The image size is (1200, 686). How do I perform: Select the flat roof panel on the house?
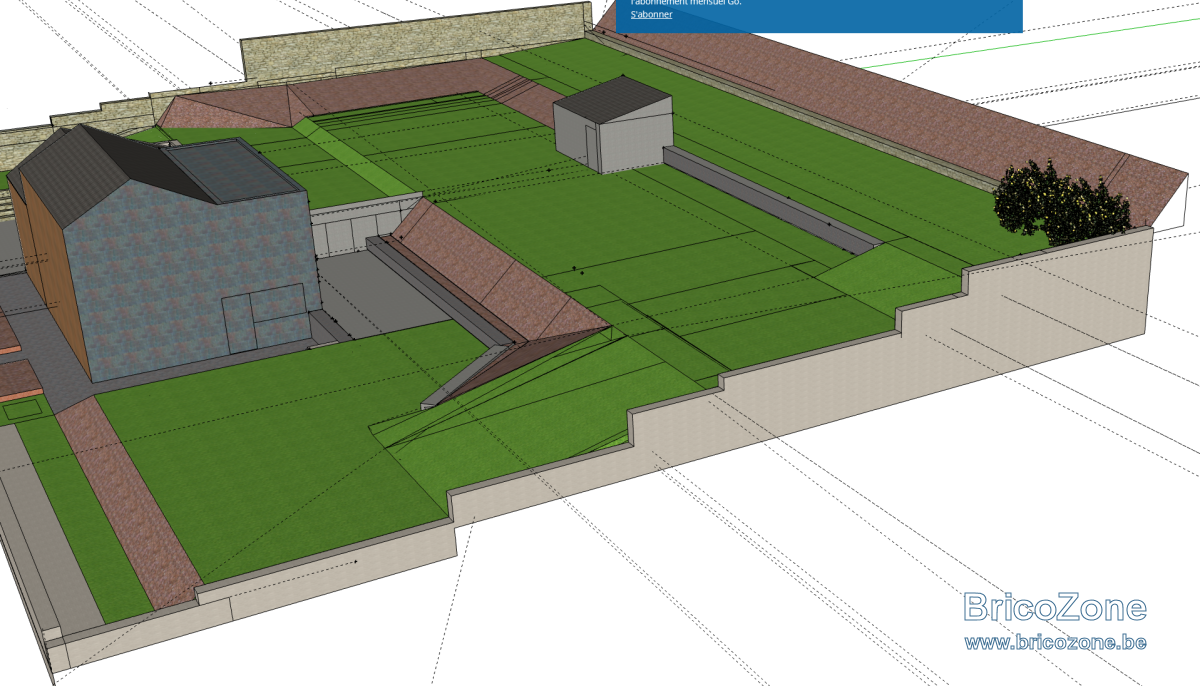coord(232,170)
